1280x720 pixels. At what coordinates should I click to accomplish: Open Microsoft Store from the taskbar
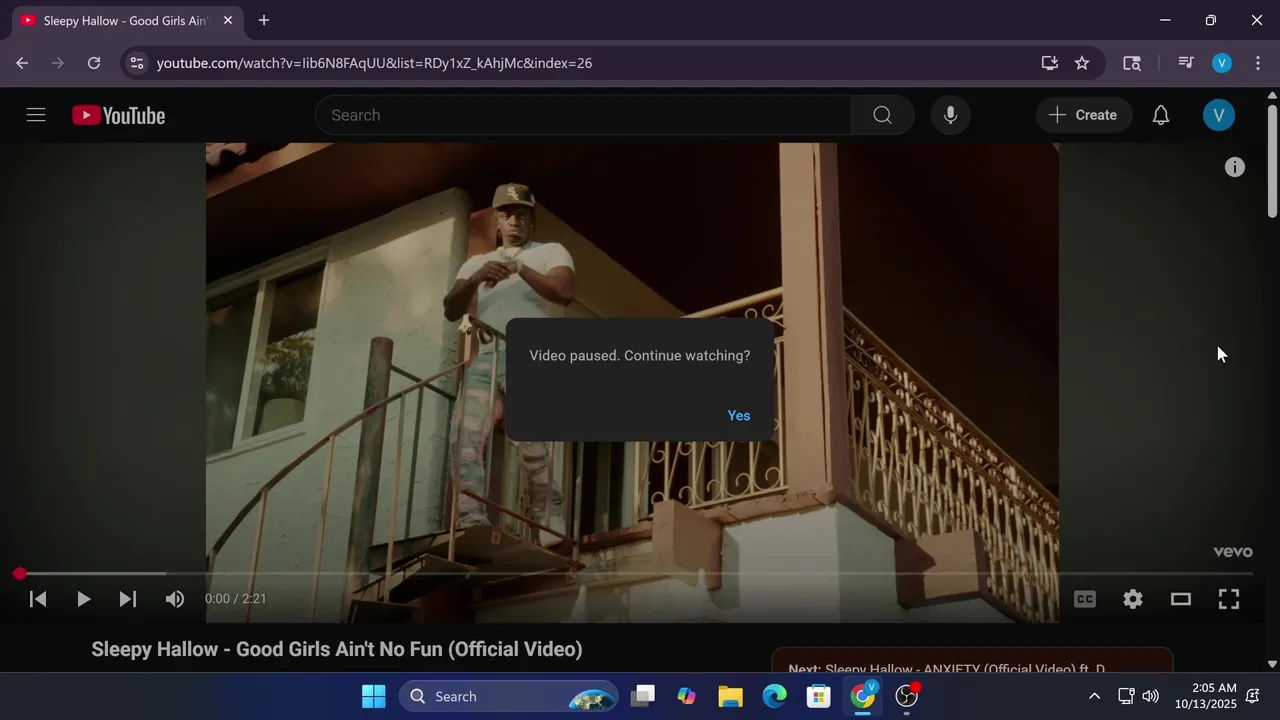pyautogui.click(x=819, y=696)
